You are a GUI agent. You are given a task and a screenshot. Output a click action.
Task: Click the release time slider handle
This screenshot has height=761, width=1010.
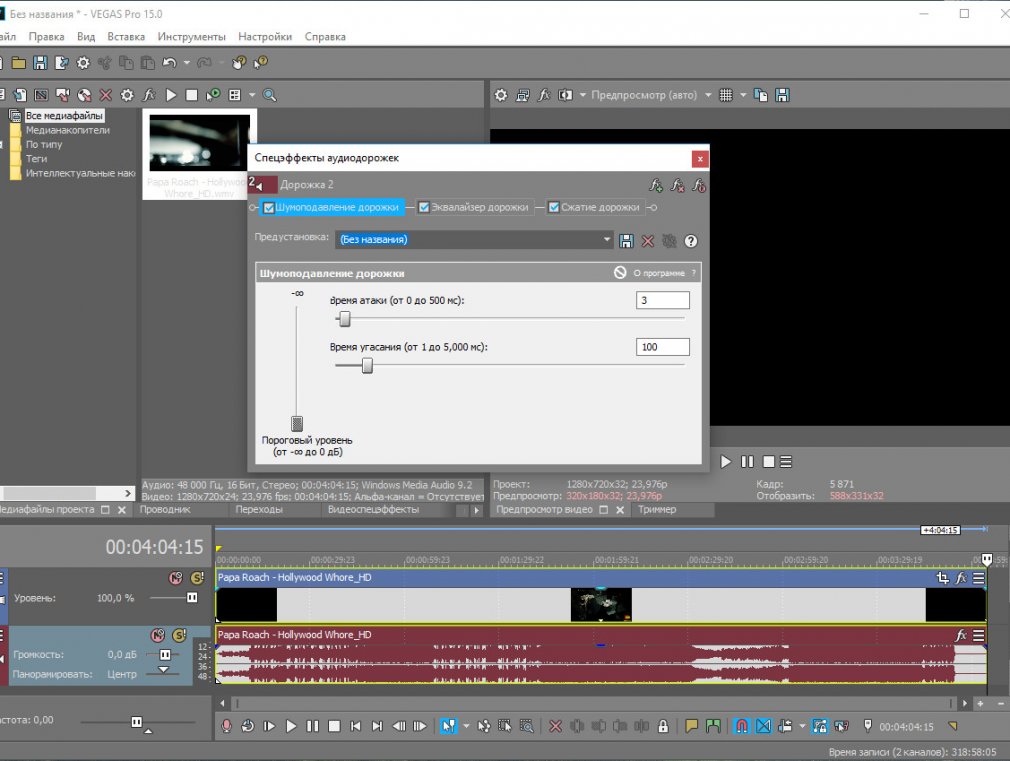tap(367, 365)
